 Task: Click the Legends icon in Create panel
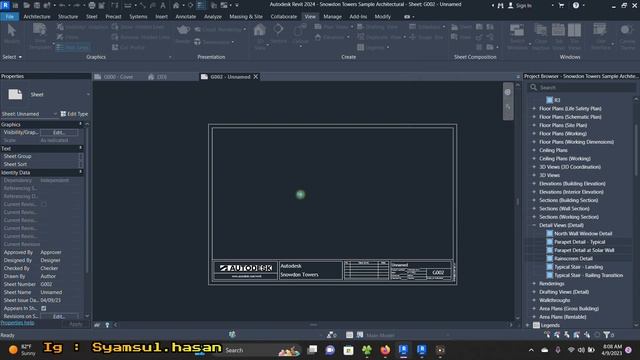pos(360,47)
